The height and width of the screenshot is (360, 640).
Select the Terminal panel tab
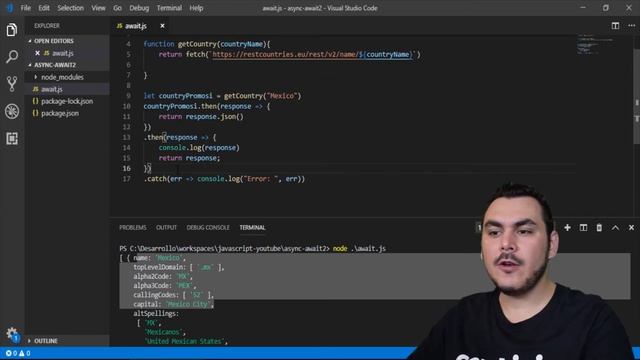pyautogui.click(x=252, y=228)
